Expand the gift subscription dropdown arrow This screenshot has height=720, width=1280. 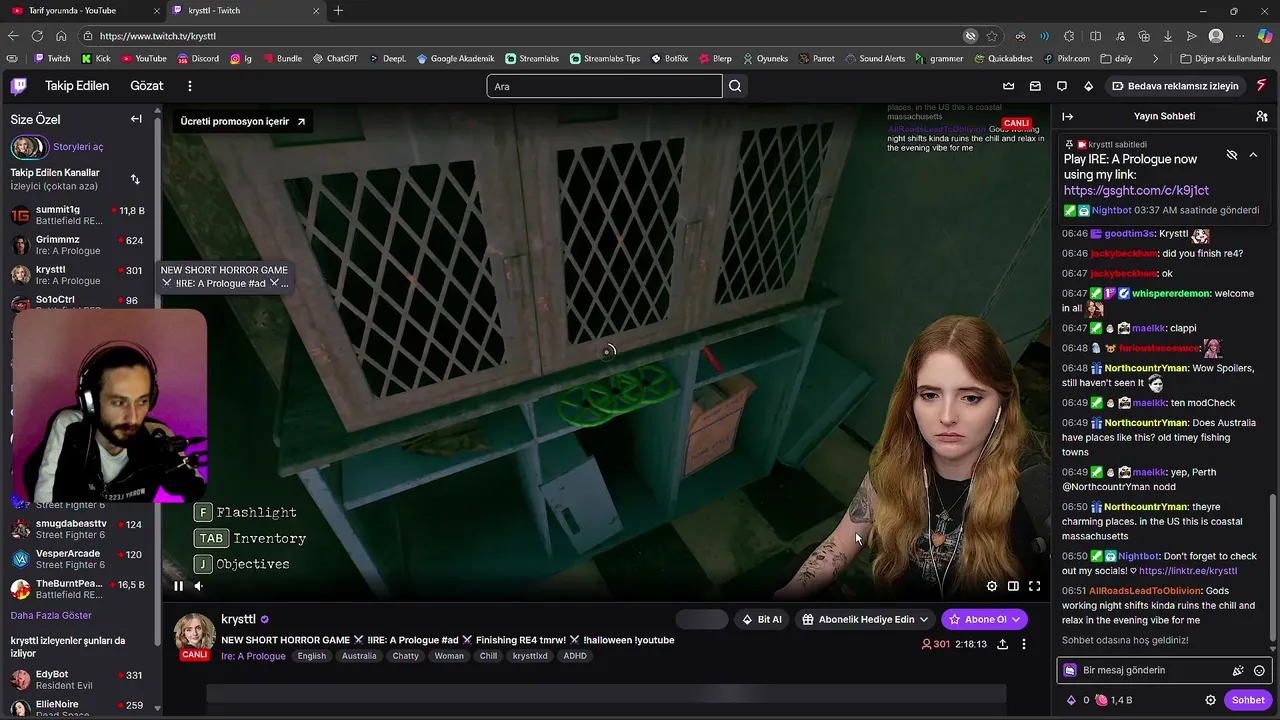point(924,619)
